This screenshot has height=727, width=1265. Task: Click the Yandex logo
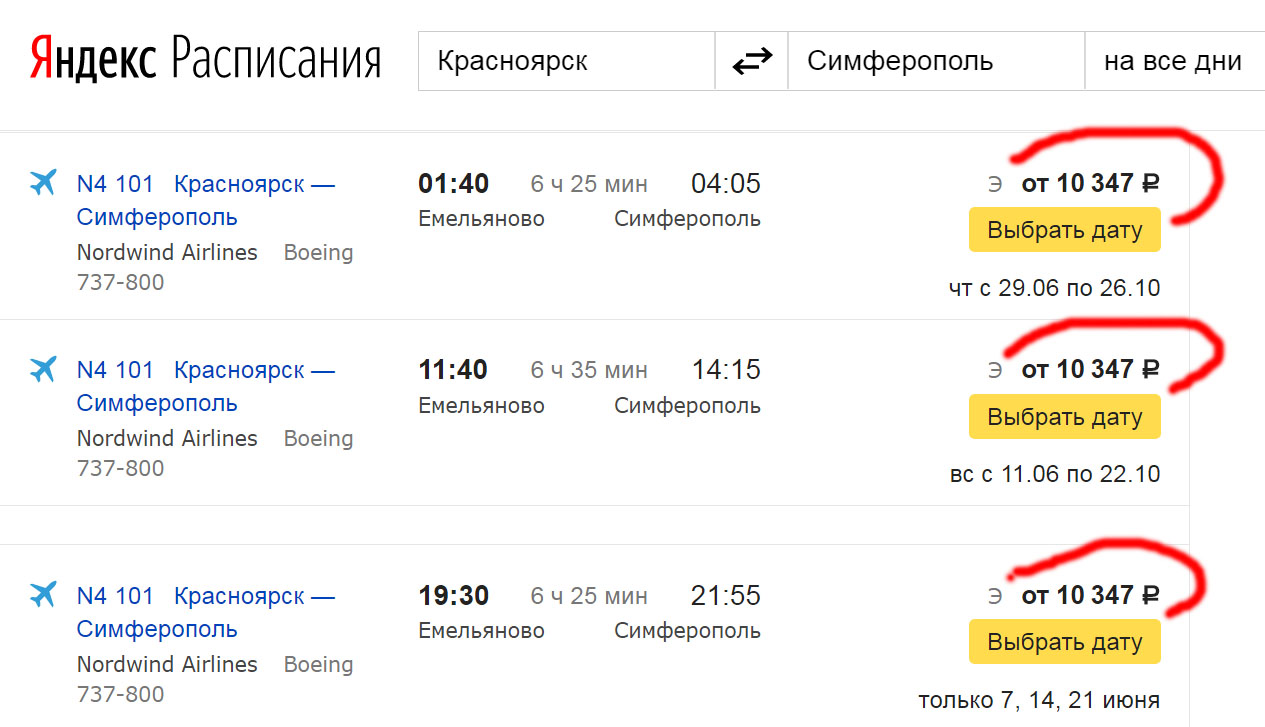click(93, 60)
